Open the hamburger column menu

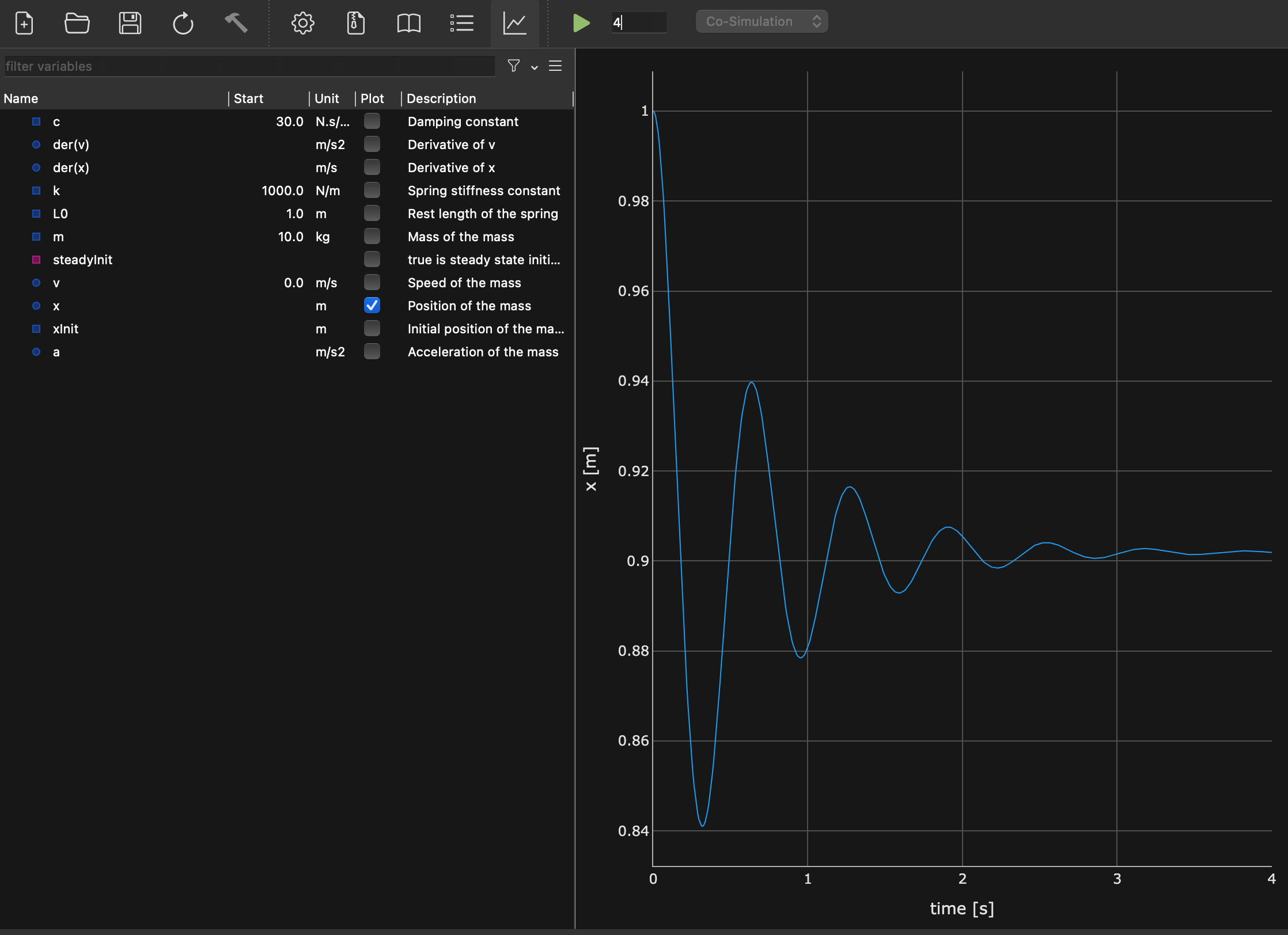pos(555,66)
